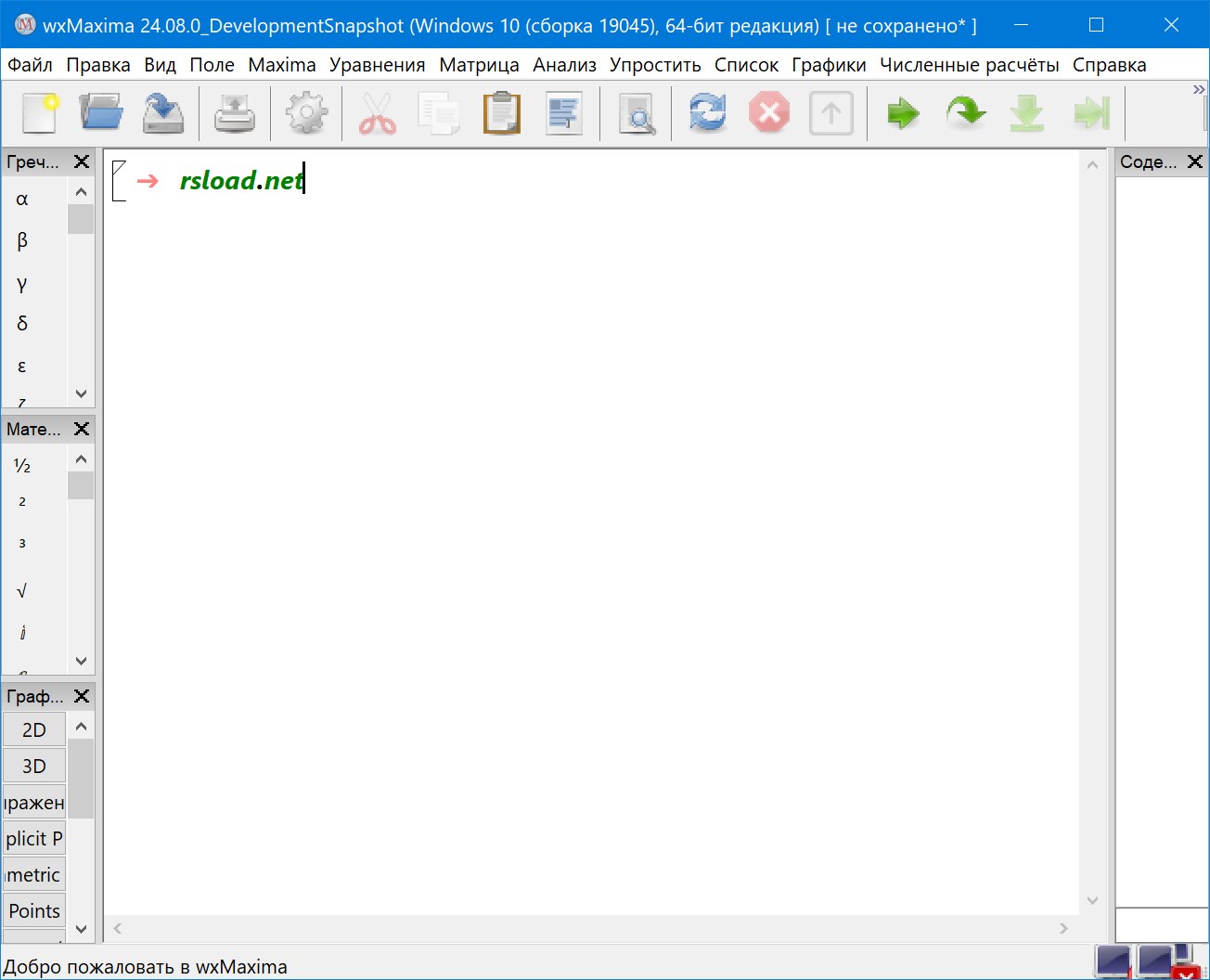The height and width of the screenshot is (980, 1210).
Task: Click the green arrow-to-bar toolbar icon
Action: 1090,114
